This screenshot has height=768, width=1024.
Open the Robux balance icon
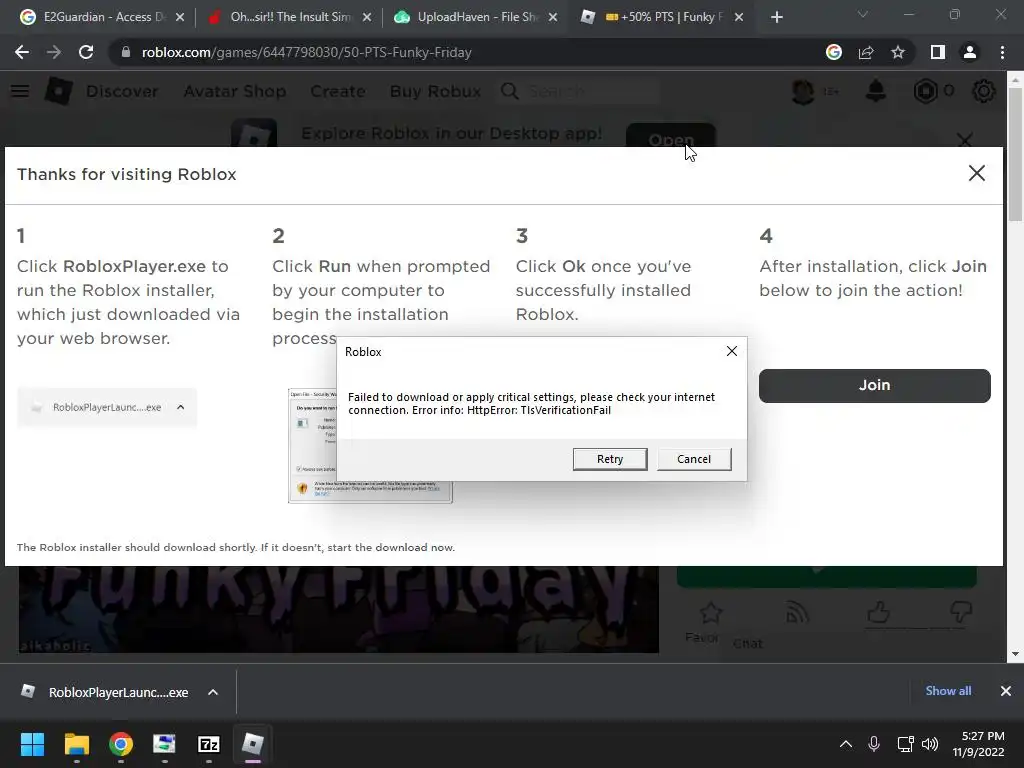925,91
